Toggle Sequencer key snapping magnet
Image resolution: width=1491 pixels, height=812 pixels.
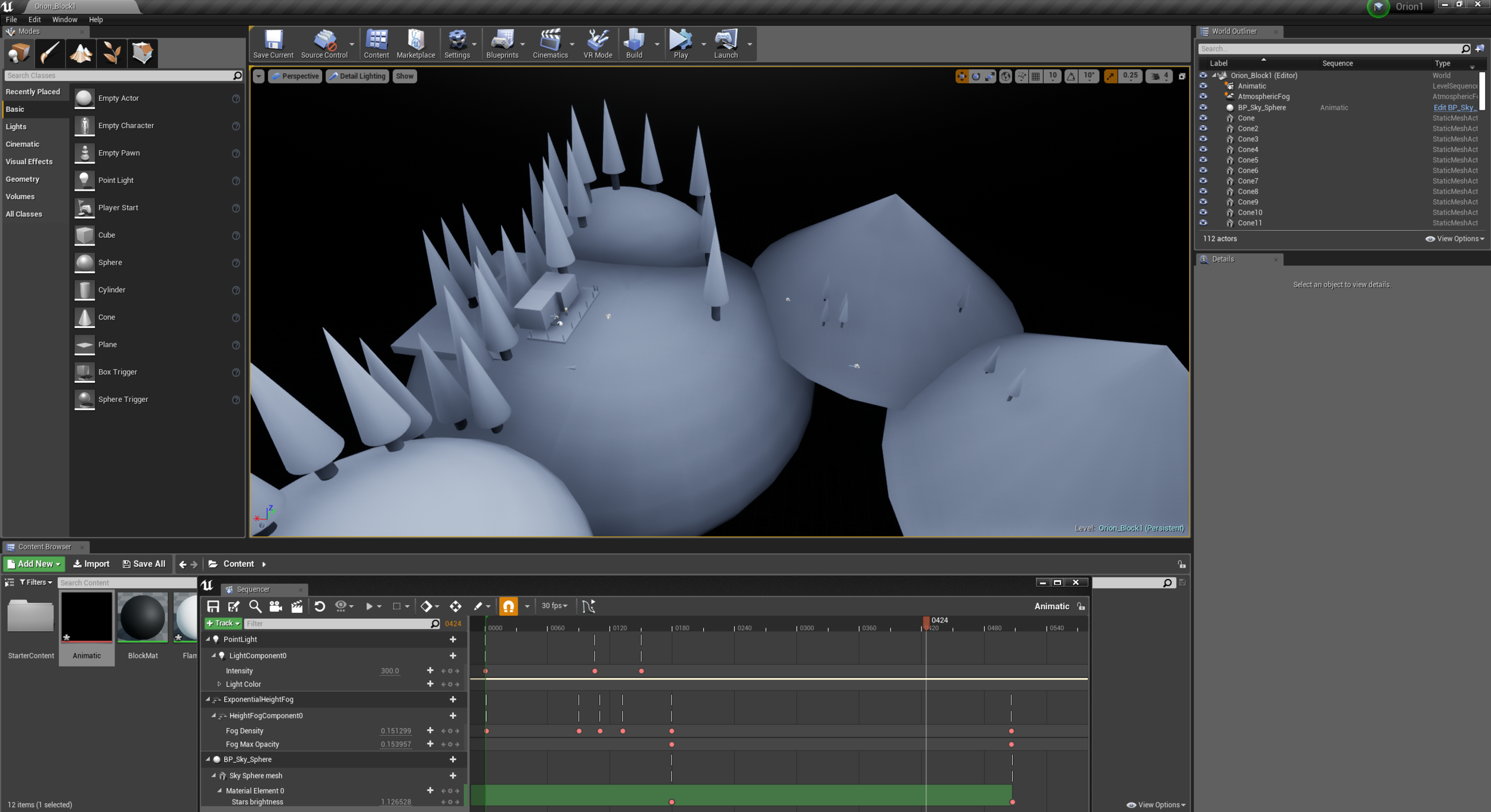[x=508, y=606]
